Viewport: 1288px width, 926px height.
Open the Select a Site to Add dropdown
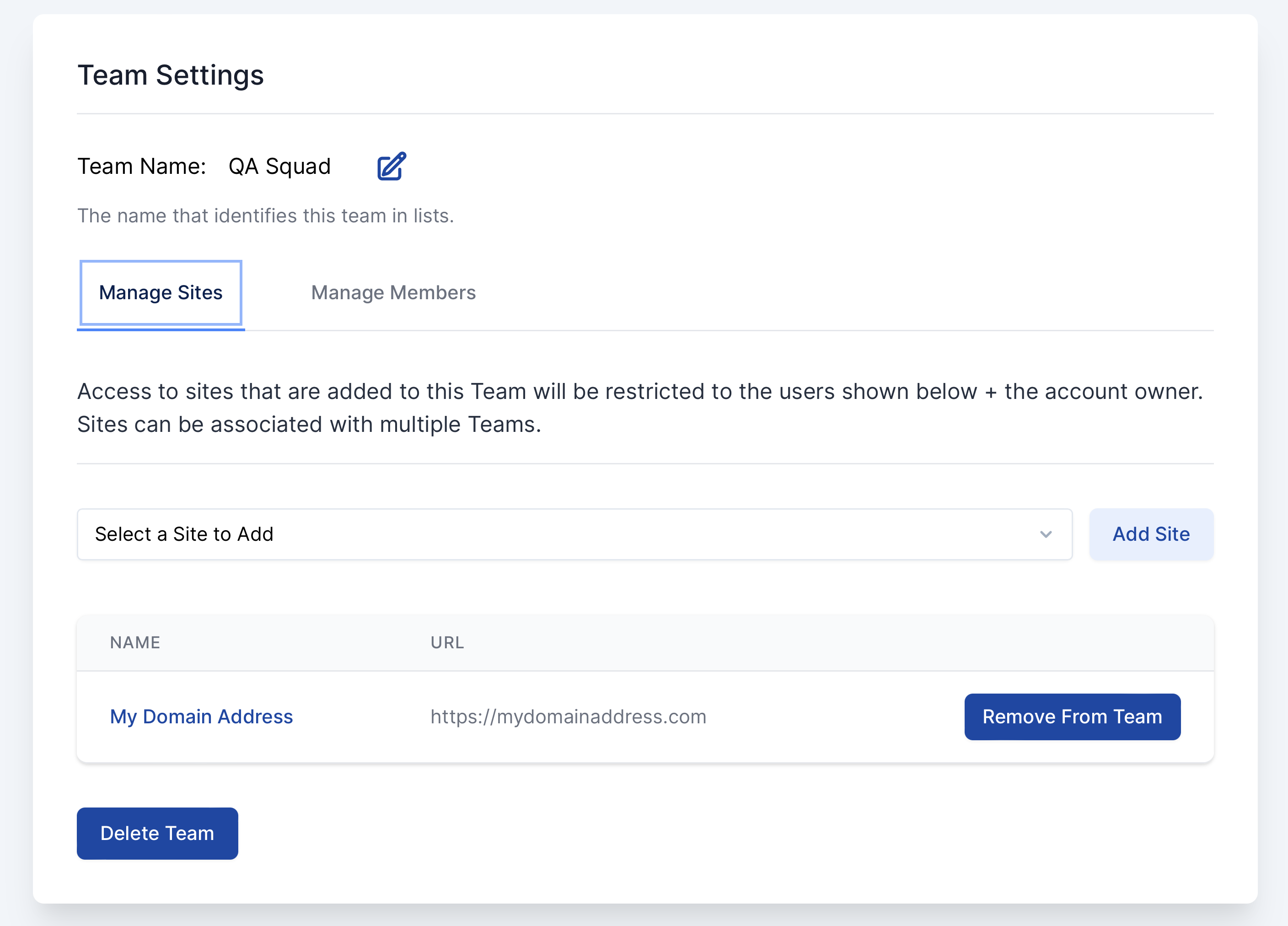pyautogui.click(x=574, y=534)
